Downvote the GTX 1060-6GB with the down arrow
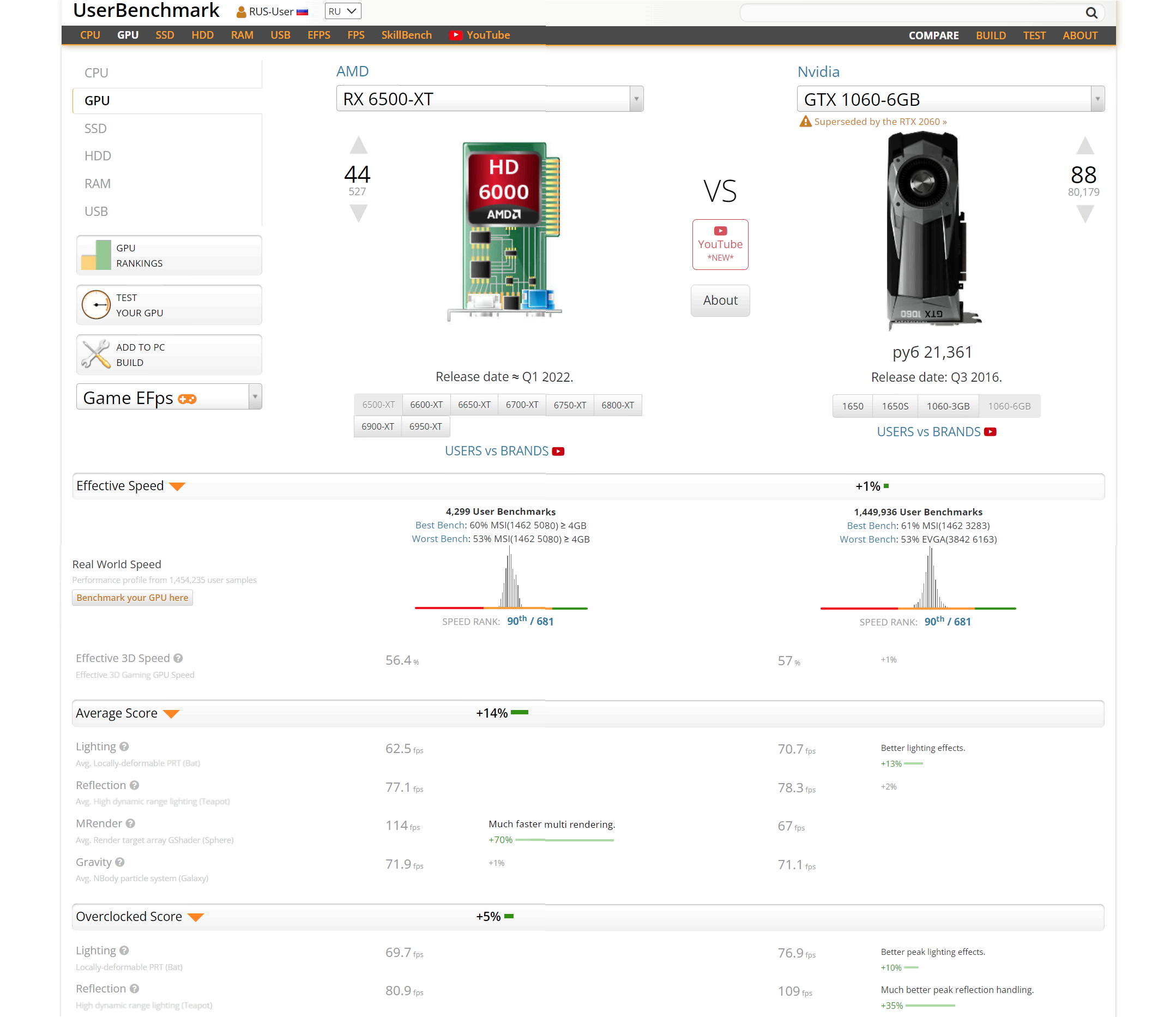Screen dimensions: 1176x1017 point(1084,214)
